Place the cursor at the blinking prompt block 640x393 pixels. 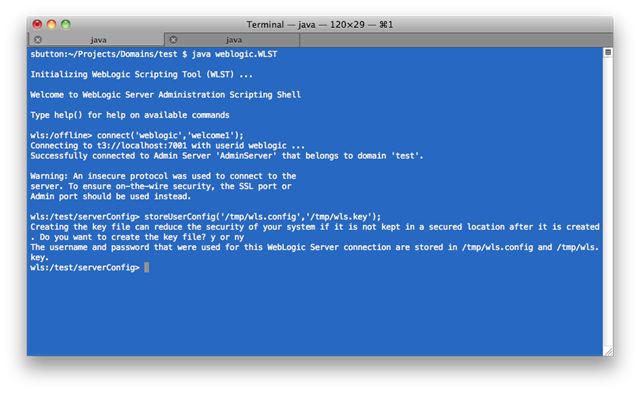click(147, 267)
